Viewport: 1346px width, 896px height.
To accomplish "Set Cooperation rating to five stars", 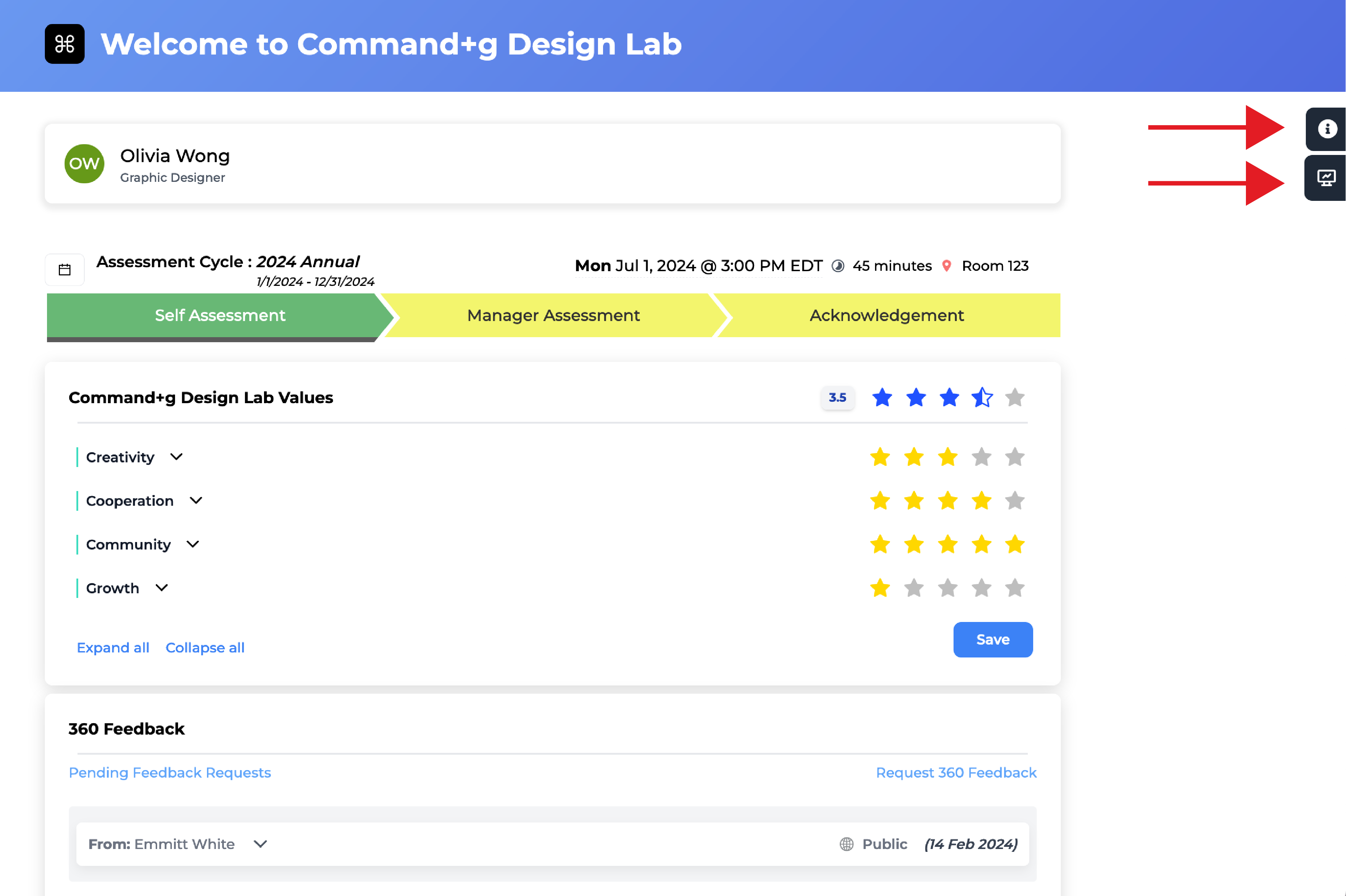I will (1015, 501).
